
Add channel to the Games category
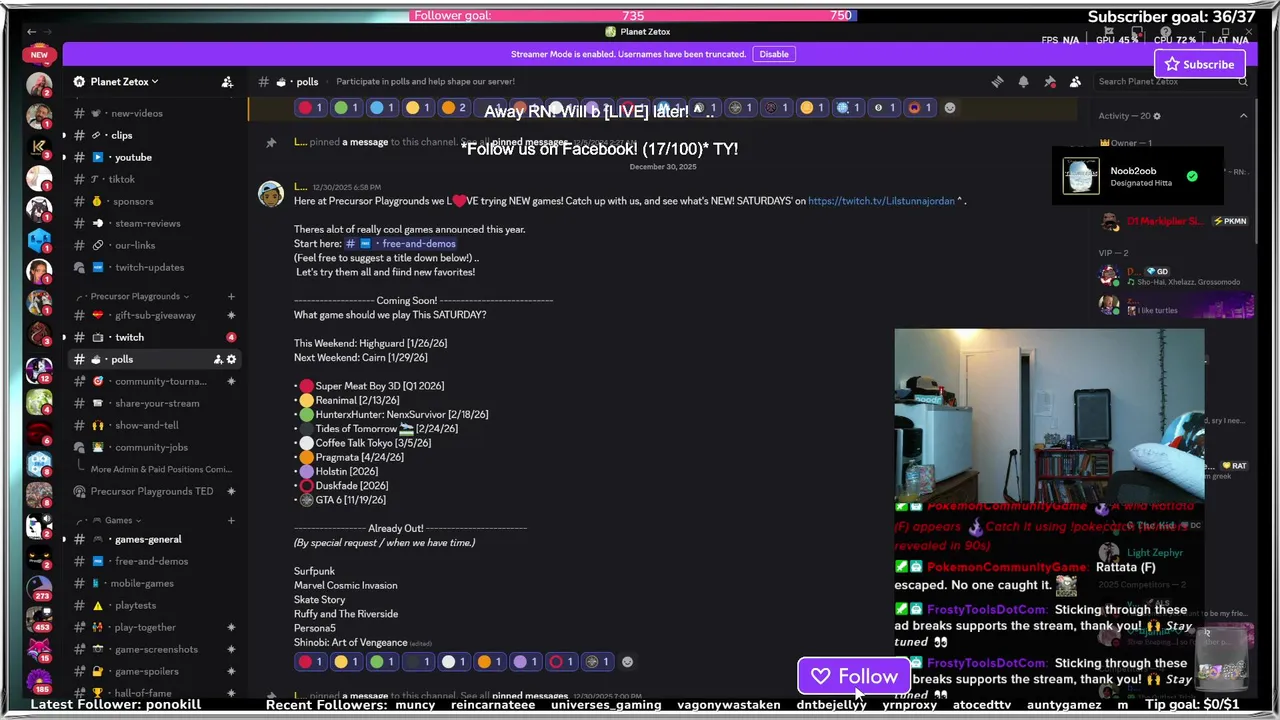(231, 520)
